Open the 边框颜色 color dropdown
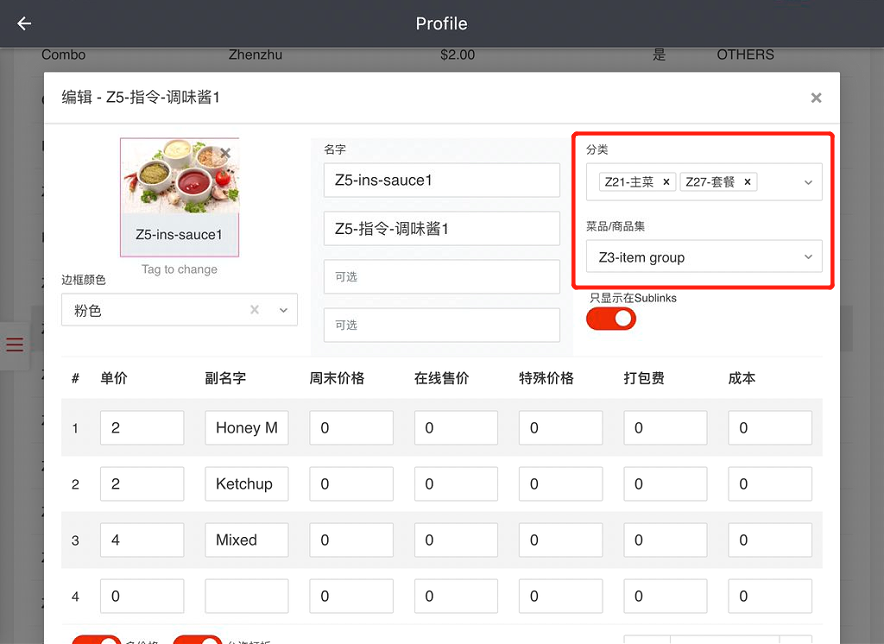 284,310
